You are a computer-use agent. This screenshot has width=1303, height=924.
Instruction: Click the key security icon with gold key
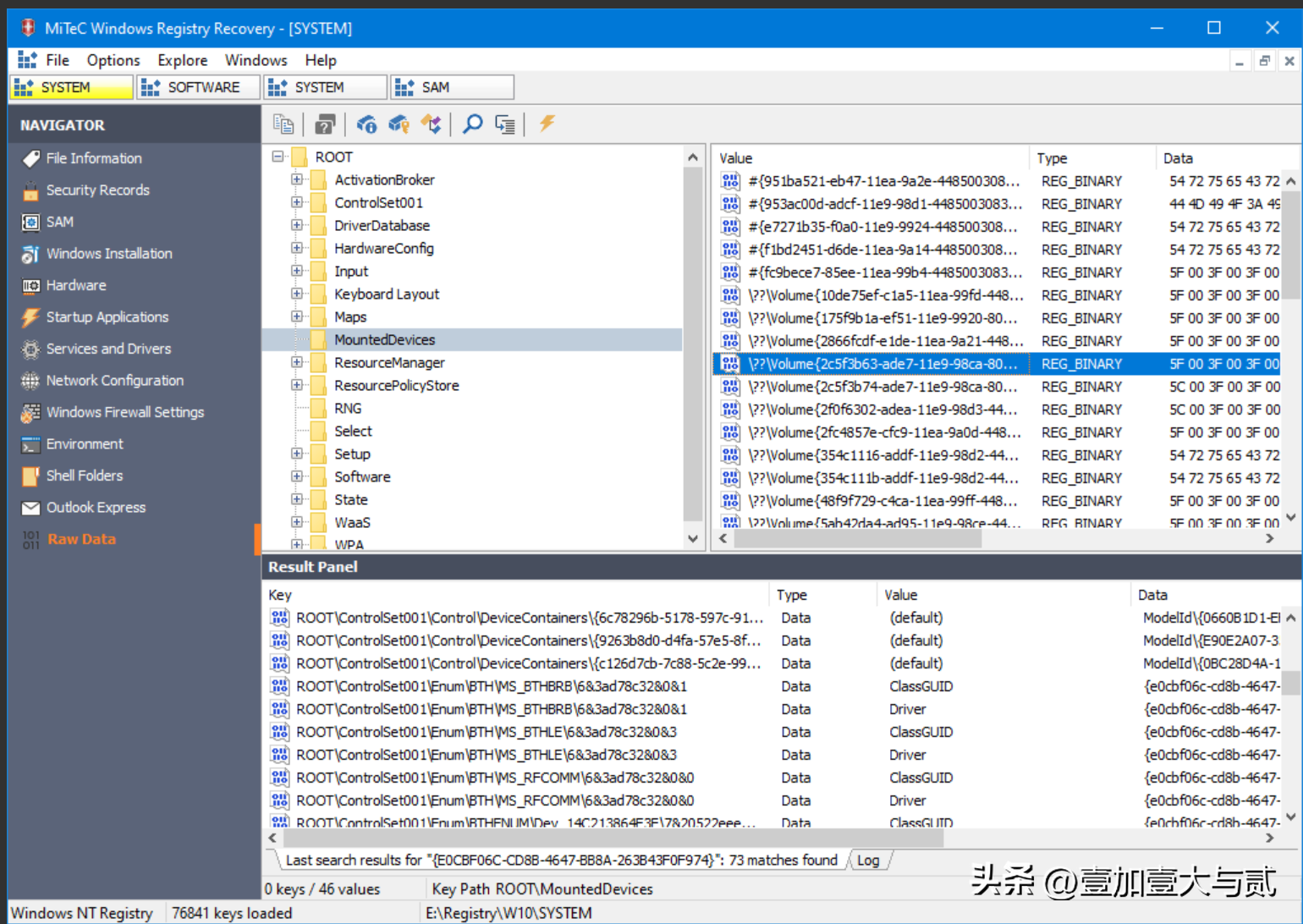point(399,124)
